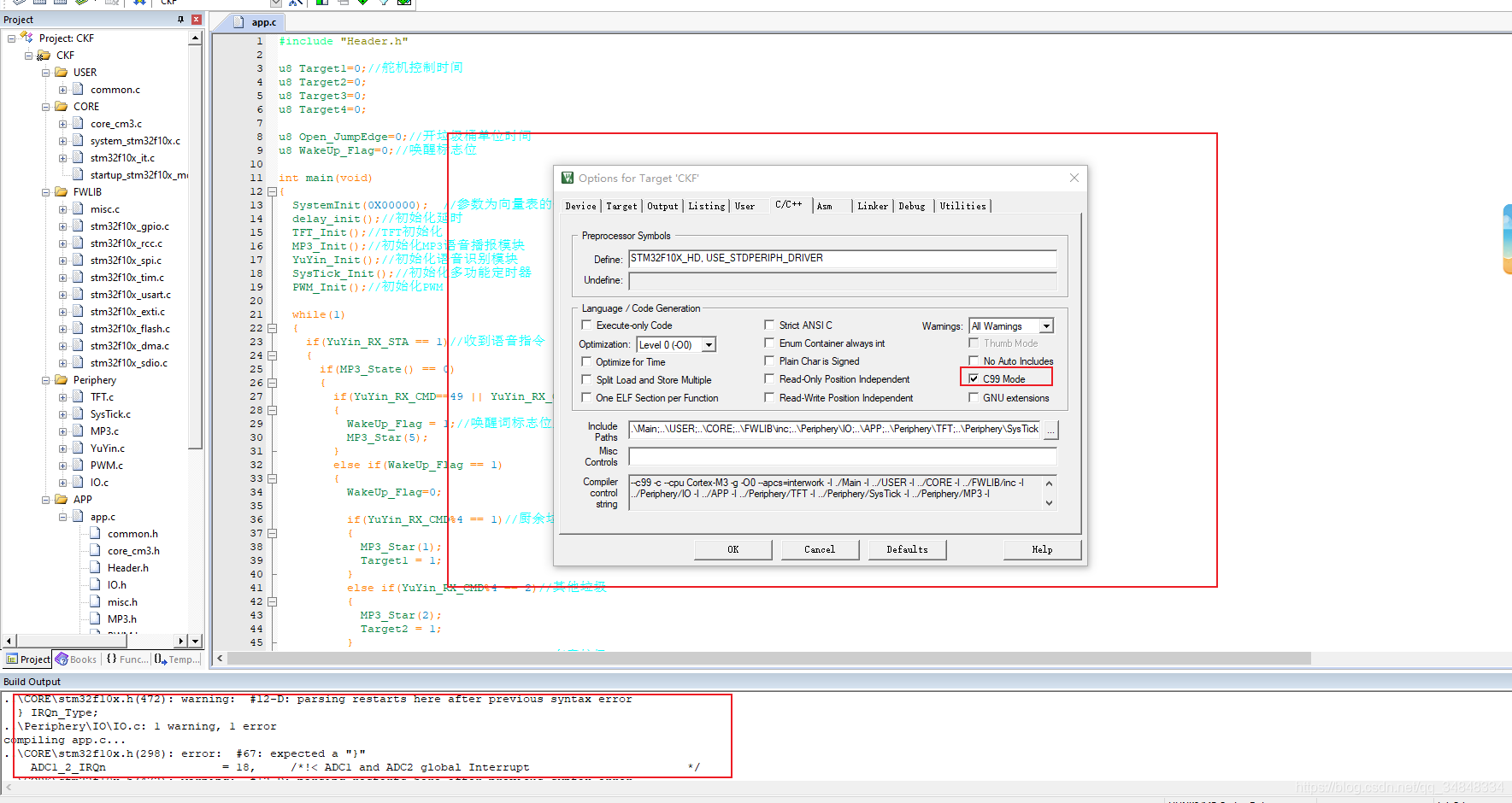
Task: Toggle Read-Only Position Independent
Action: 769,378
